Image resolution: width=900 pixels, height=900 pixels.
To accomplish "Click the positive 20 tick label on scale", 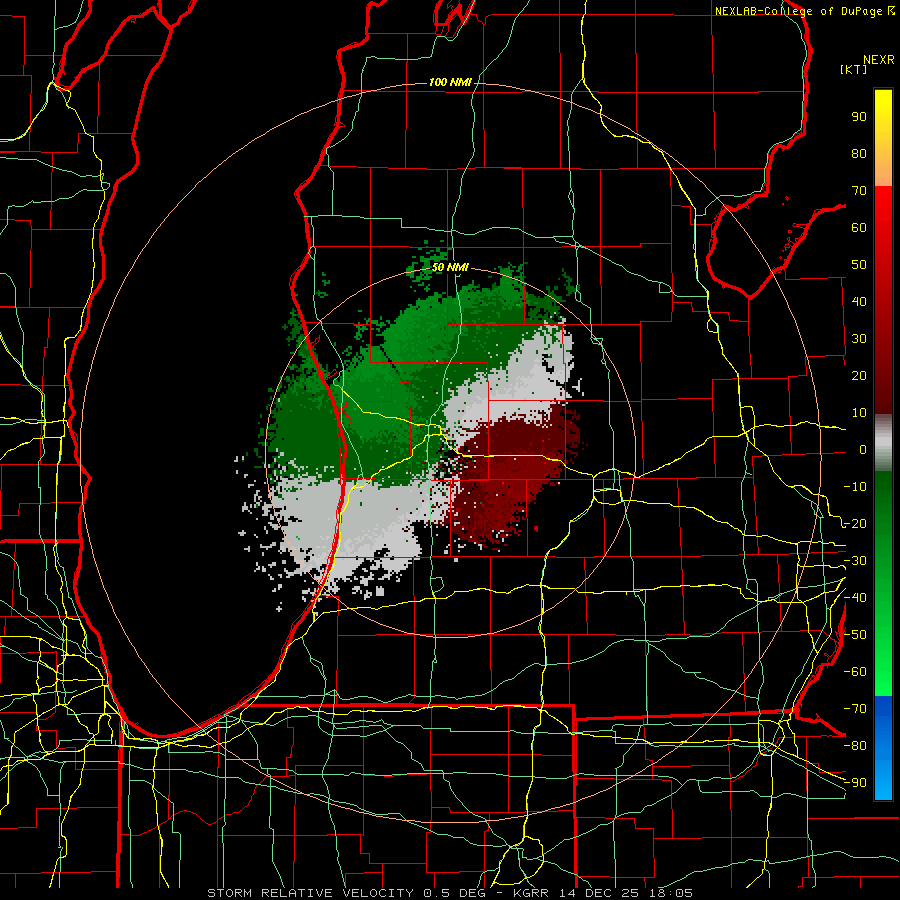I will 859,376.
